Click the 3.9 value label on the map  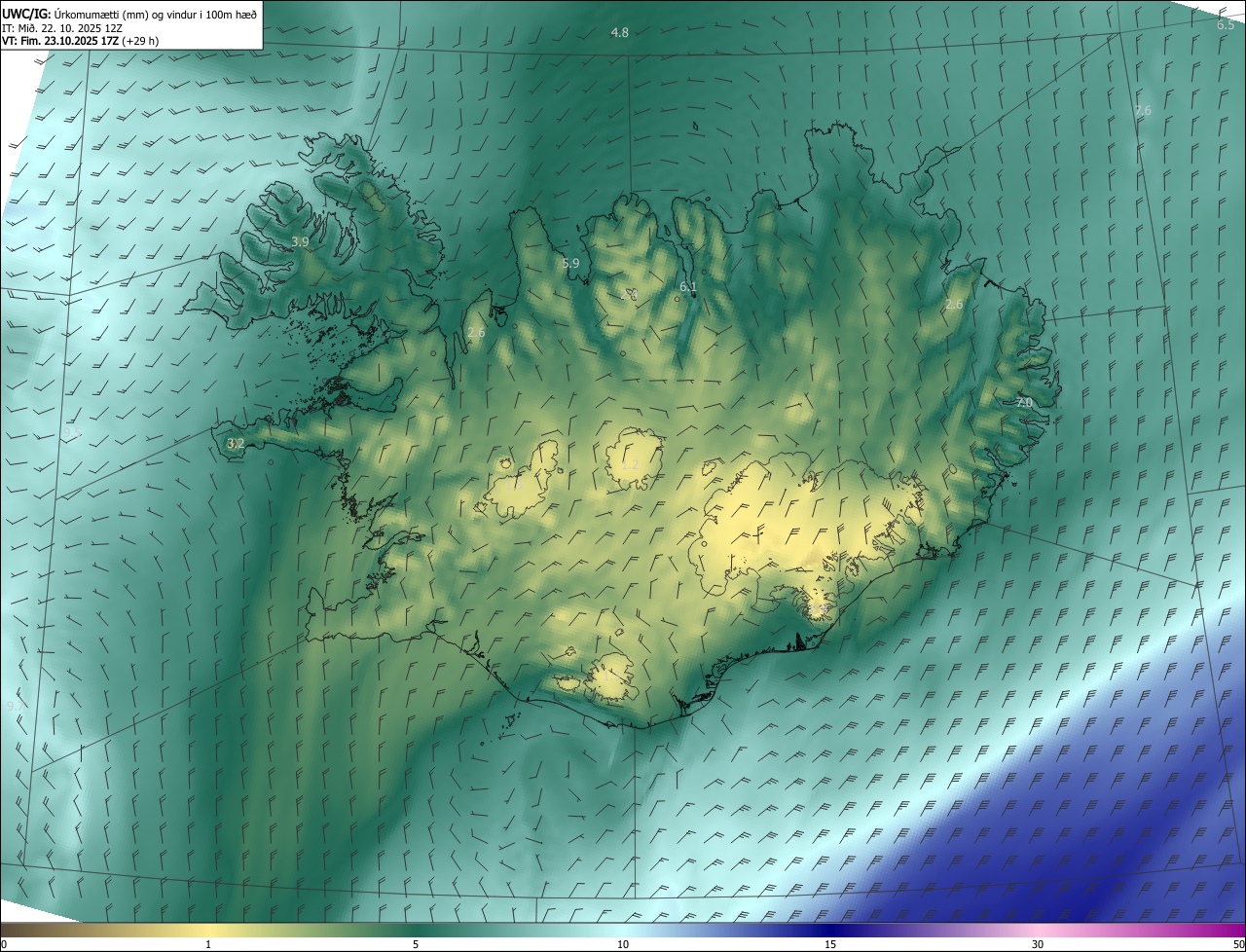[300, 241]
